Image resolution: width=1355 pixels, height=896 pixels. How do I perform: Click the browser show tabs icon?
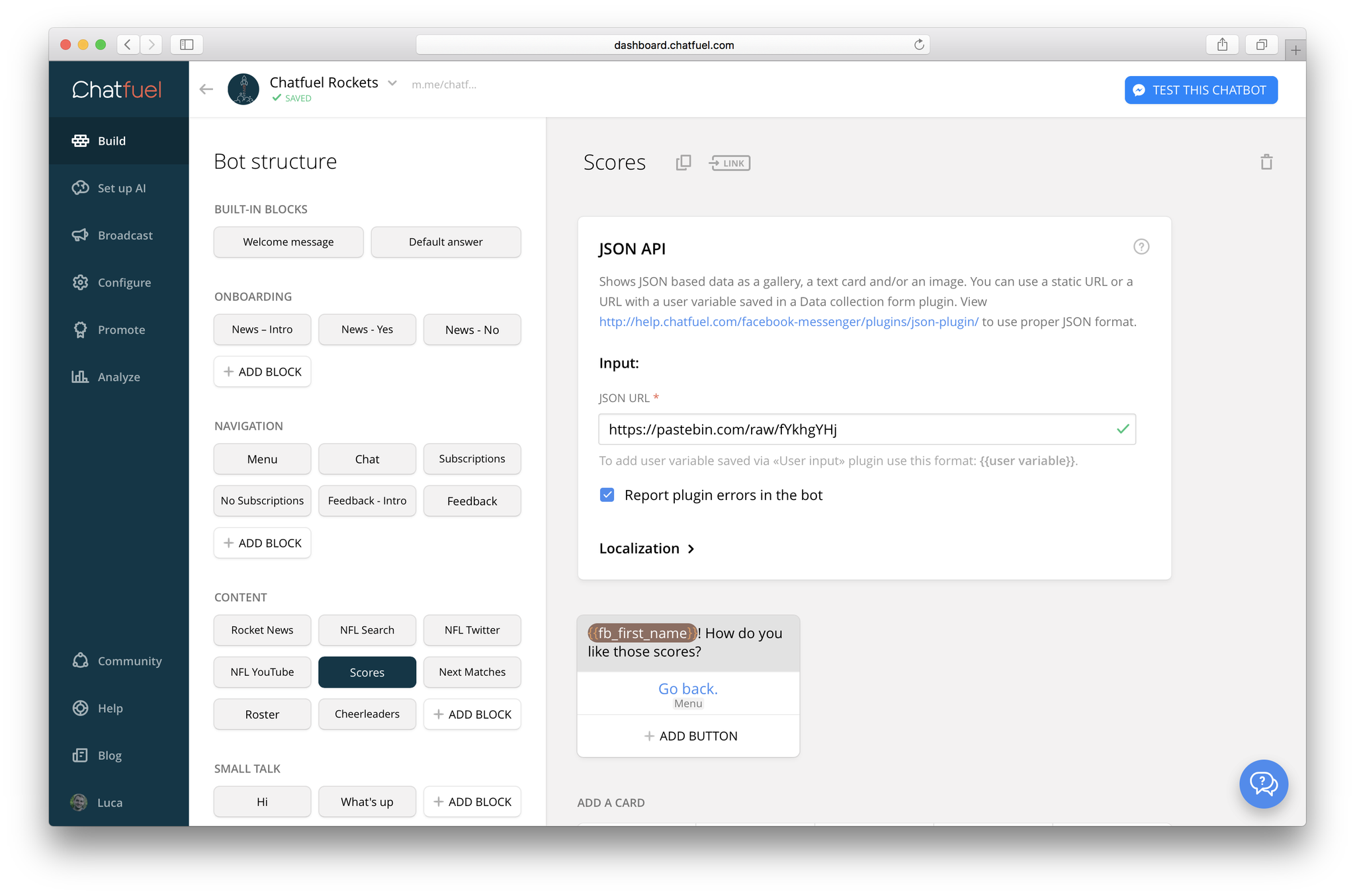click(x=1262, y=44)
